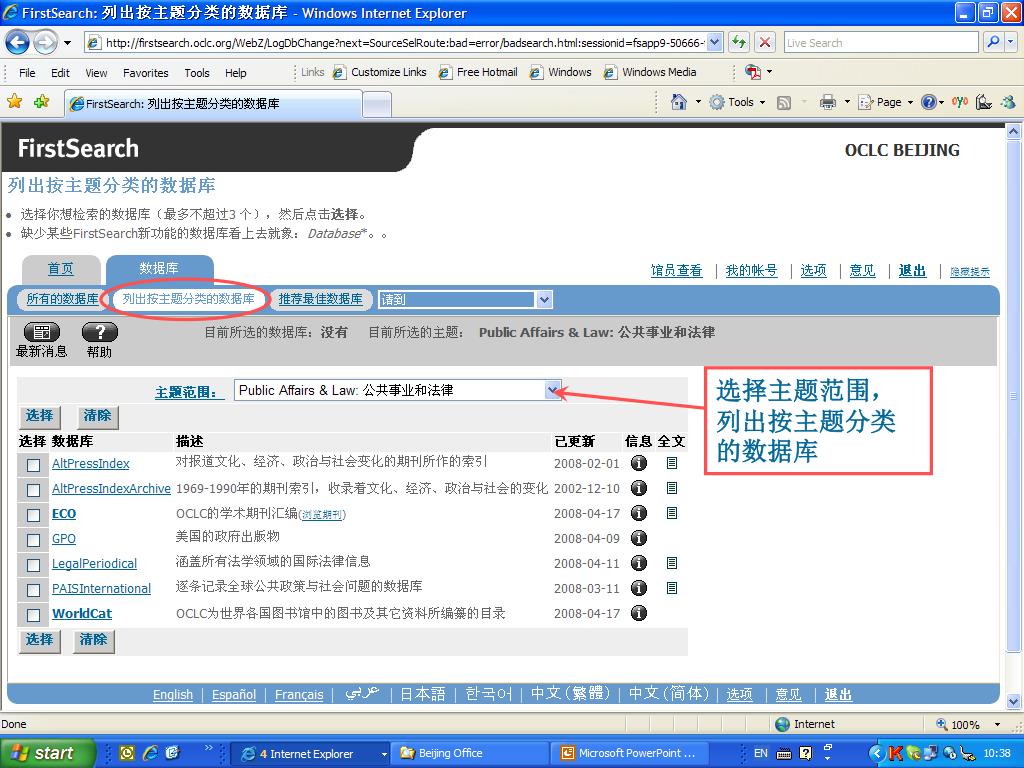This screenshot has height=768, width=1024.
Task: Go to the browser Home page icon
Action: tap(679, 102)
